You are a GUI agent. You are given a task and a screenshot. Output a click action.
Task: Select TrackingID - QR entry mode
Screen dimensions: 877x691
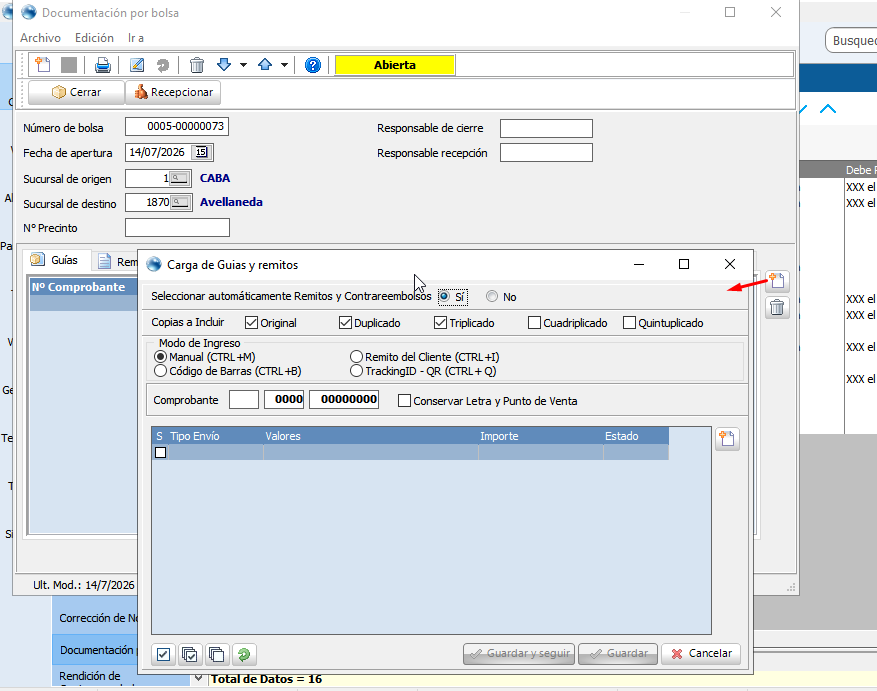(x=356, y=371)
